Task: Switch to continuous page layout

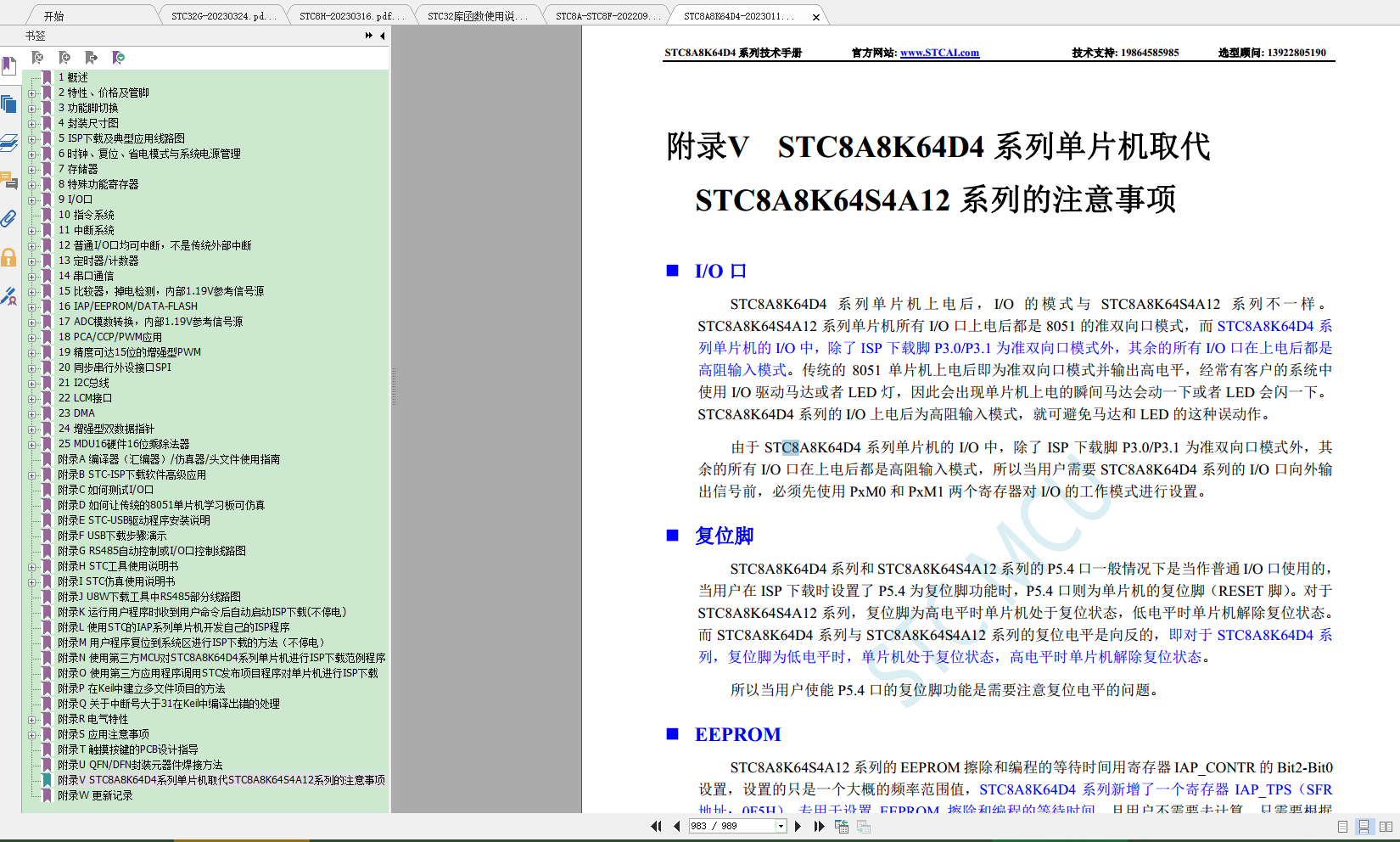Action: pyautogui.click(x=1364, y=827)
